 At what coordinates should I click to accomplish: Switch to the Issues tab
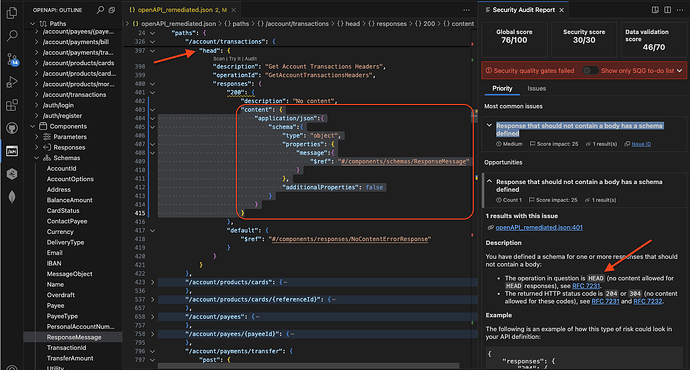(x=536, y=88)
